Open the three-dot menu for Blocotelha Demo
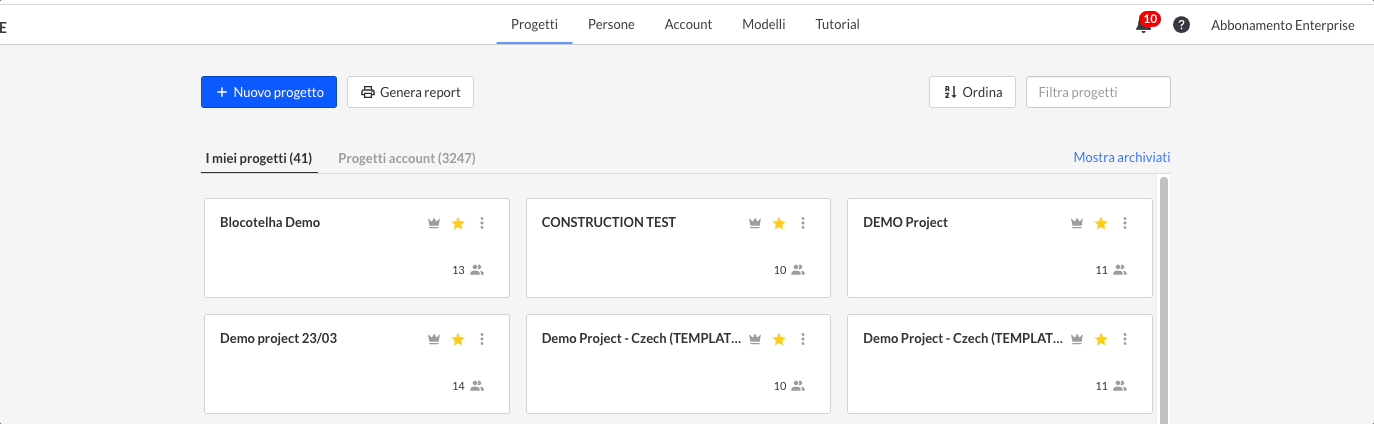 coord(482,223)
